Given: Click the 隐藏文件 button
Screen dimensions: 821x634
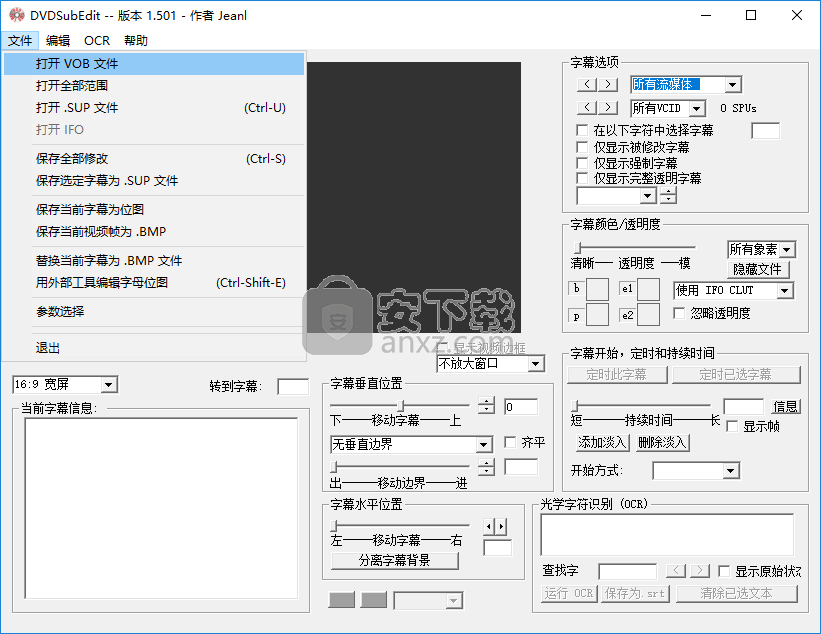Looking at the screenshot, I should coord(758,269).
